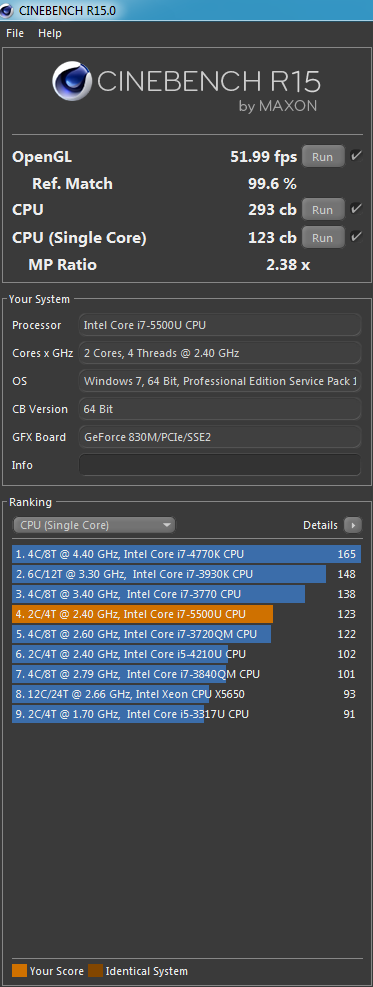Click the empty Info input field
373x987 pixels.
(x=220, y=465)
